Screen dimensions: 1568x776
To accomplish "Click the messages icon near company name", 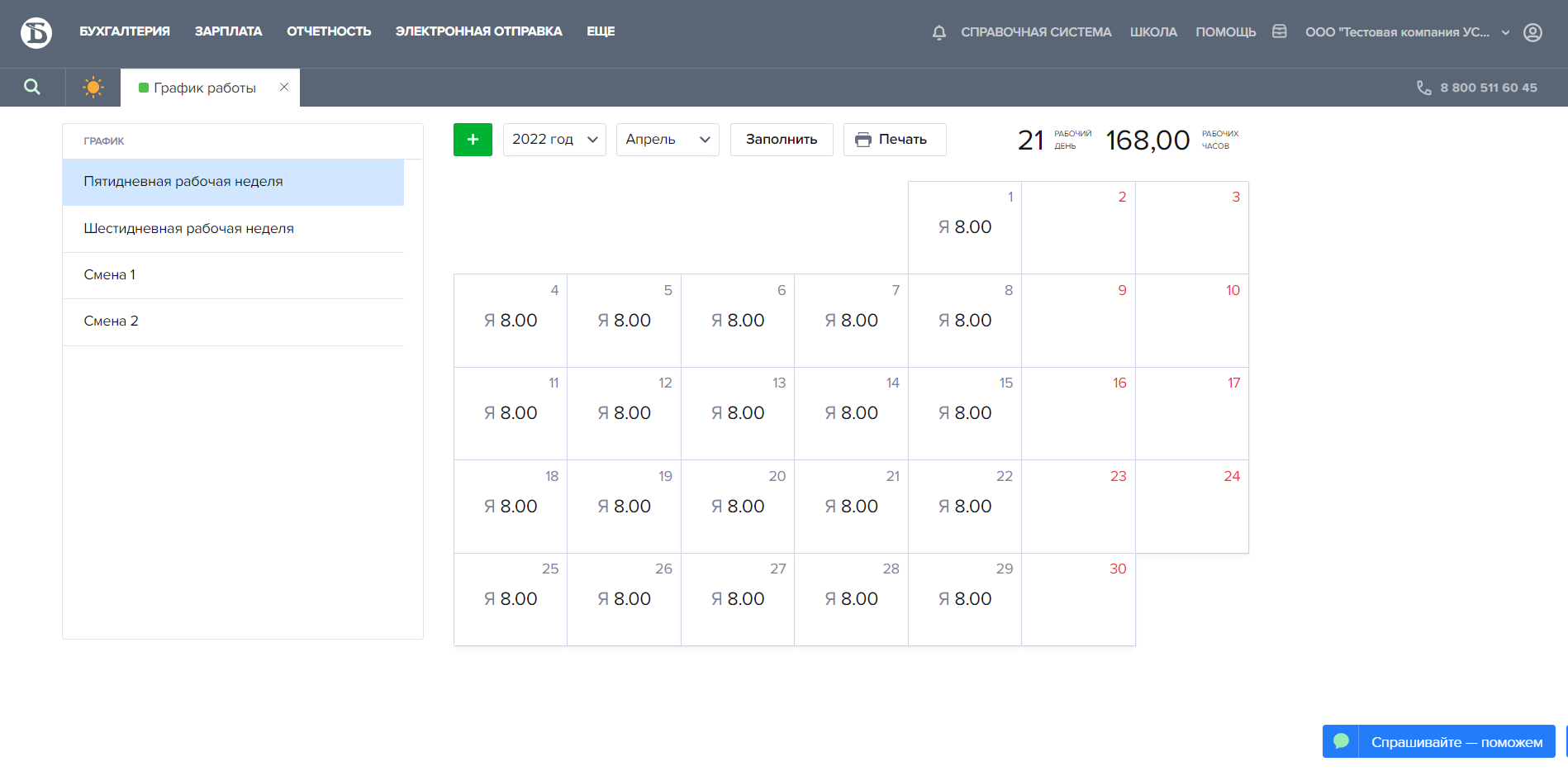I will (1280, 31).
